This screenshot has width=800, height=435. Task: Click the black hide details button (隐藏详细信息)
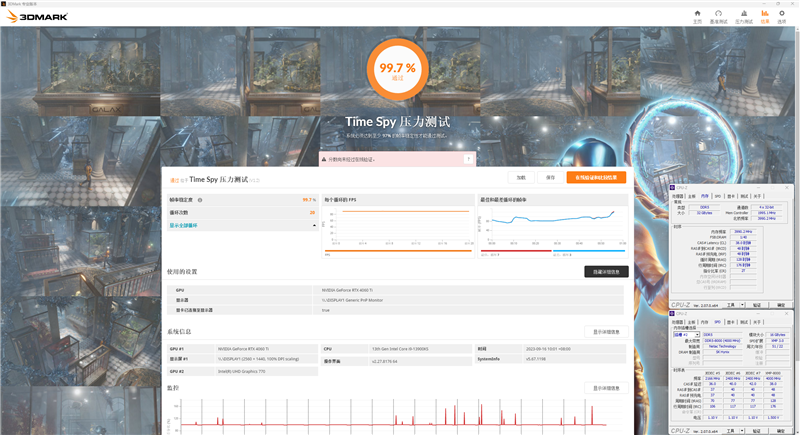pos(606,272)
